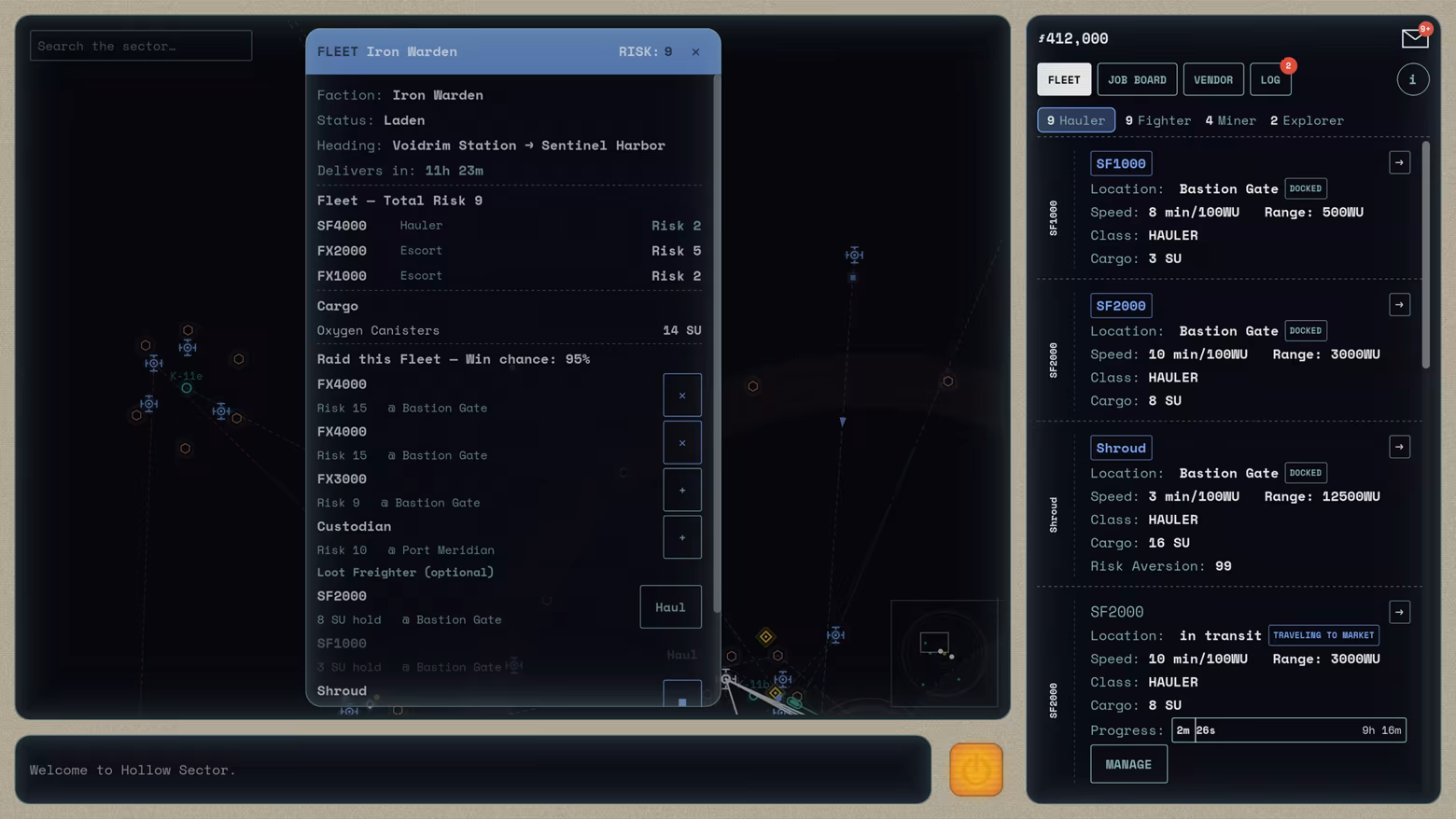Click the SF4000 Hauler fleet row
Image resolution: width=1456 pixels, height=819 pixels.
pos(509,226)
